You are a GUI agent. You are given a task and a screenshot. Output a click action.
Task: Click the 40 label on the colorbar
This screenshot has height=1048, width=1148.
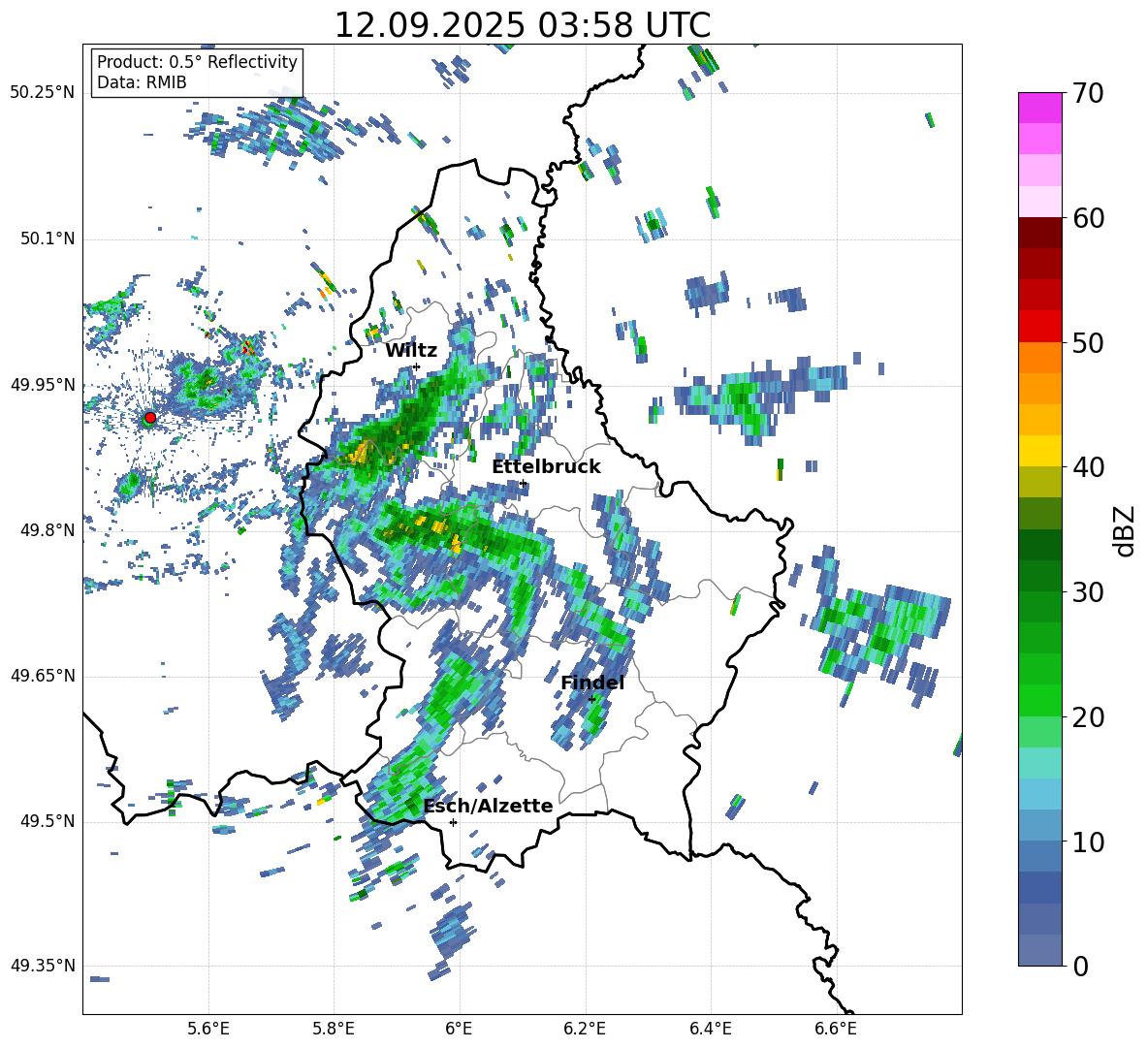(1087, 467)
